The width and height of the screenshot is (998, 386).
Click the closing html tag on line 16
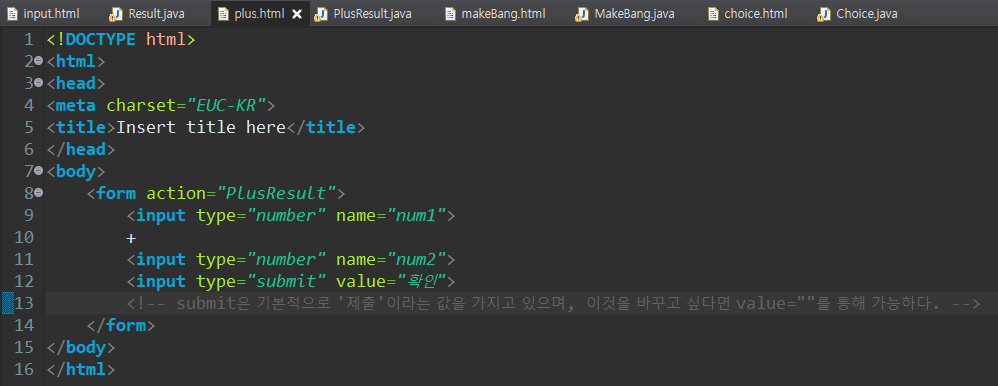tap(81, 368)
